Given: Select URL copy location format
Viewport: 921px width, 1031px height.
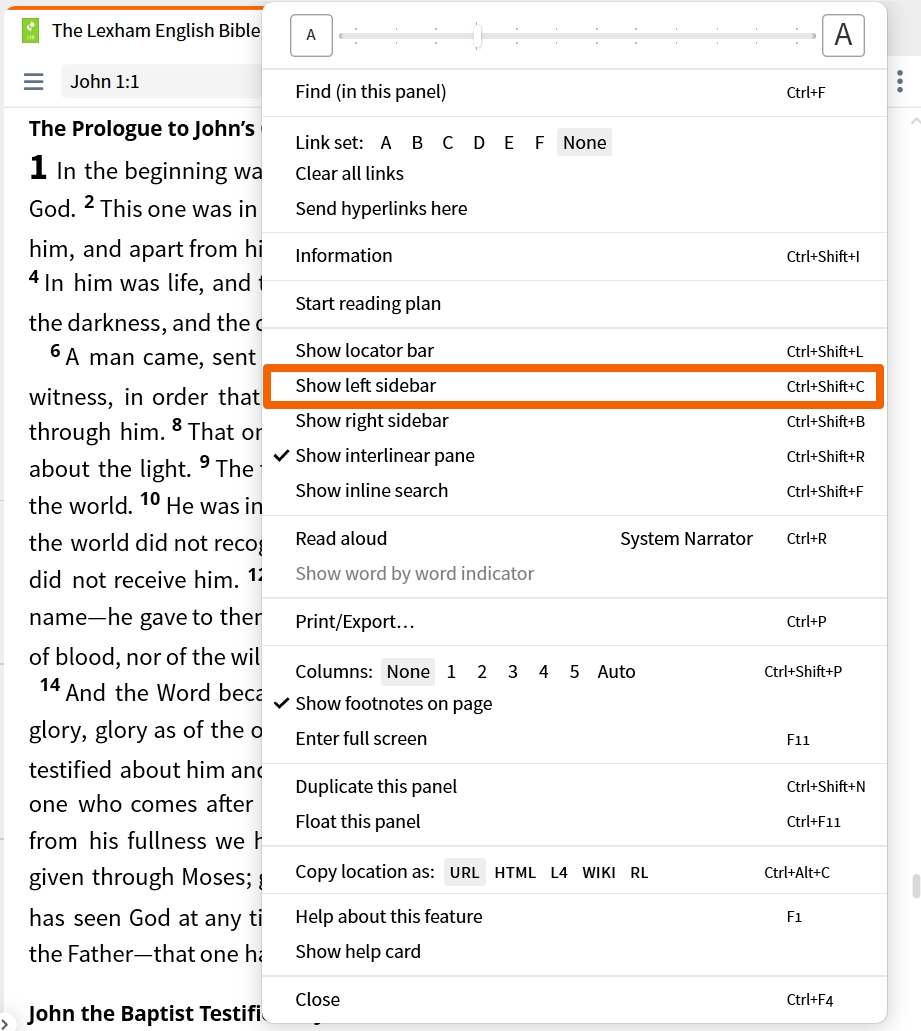Looking at the screenshot, I should (464, 873).
